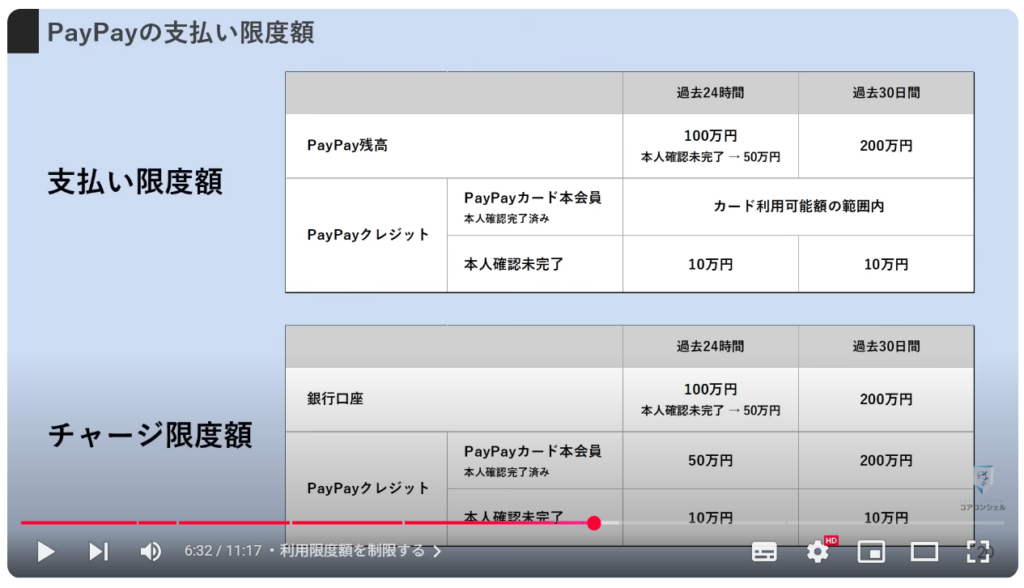1024x588 pixels.
Task: Seek to the unplayed portion of the progress bar
Action: (x=803, y=523)
